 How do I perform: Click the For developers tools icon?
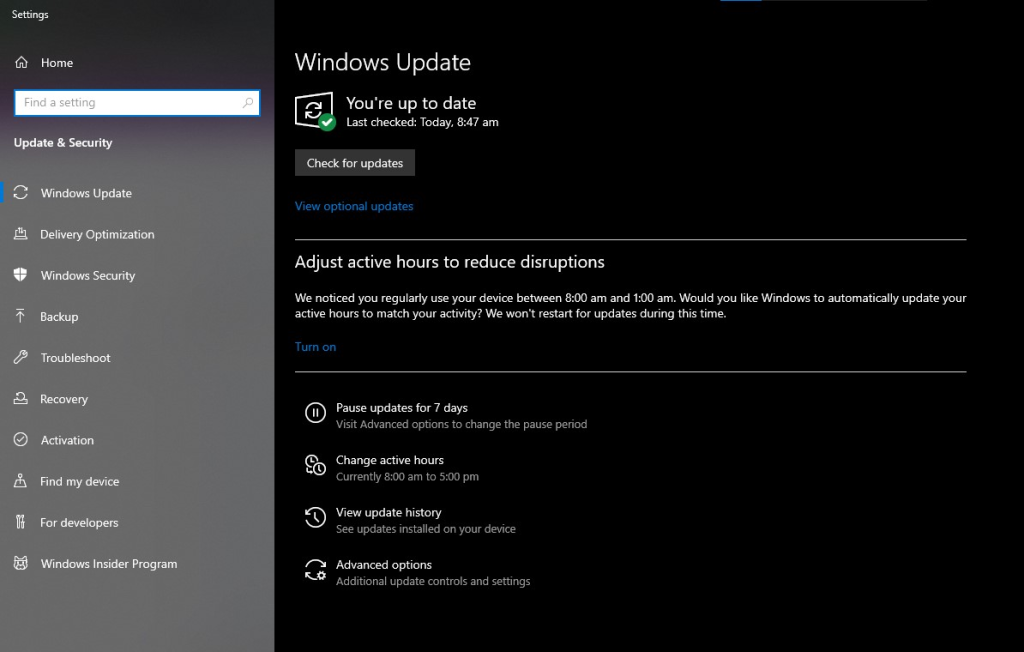20,522
